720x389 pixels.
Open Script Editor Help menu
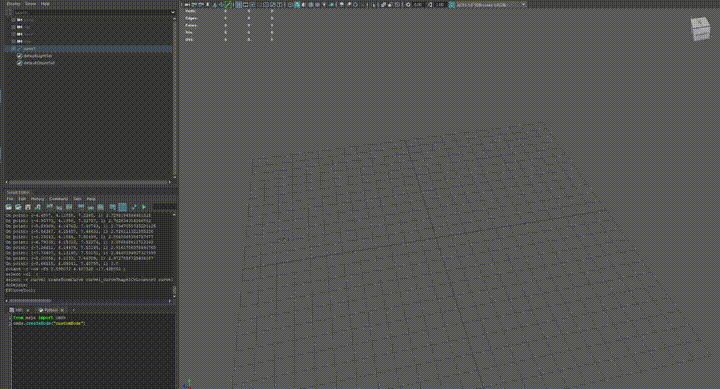pos(91,199)
